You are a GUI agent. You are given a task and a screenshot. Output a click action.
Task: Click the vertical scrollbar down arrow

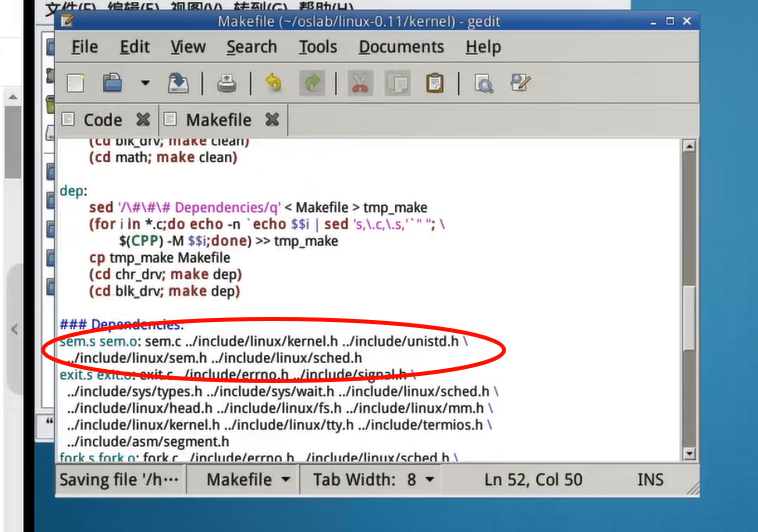pyautogui.click(x=688, y=452)
